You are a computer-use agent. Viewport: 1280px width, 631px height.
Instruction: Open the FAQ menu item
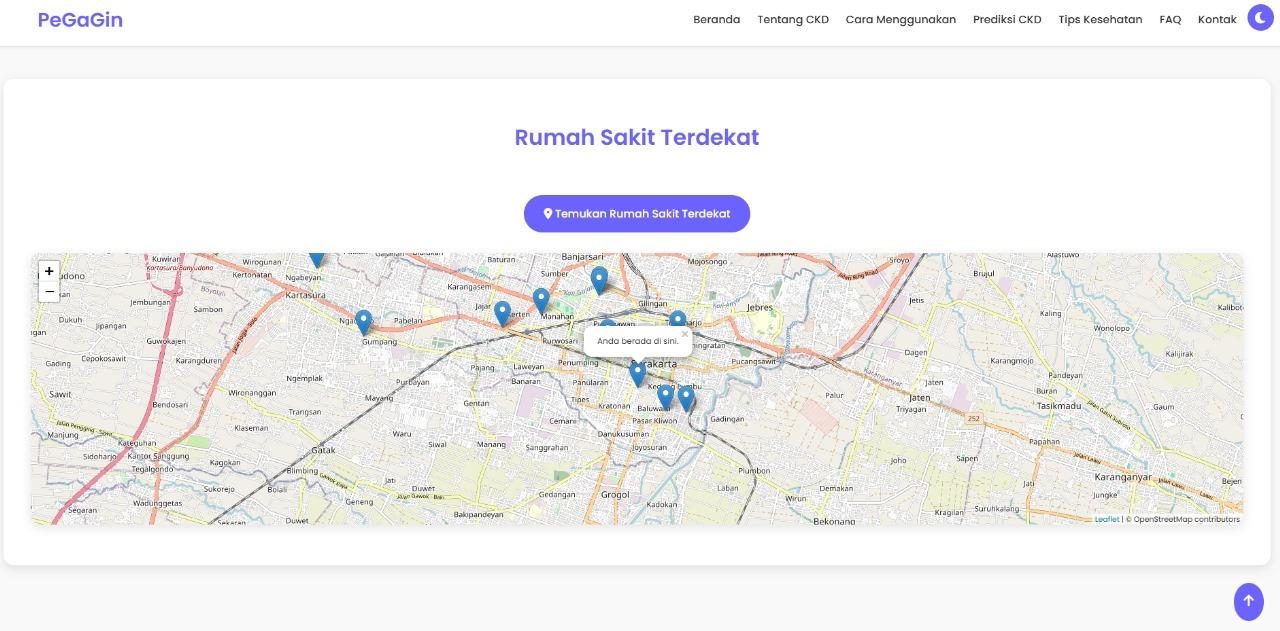[1170, 19]
